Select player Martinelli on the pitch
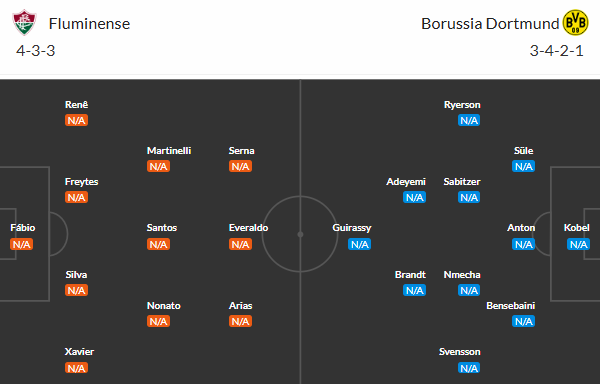Screen dimensions: 600x384 pyautogui.click(x=169, y=151)
